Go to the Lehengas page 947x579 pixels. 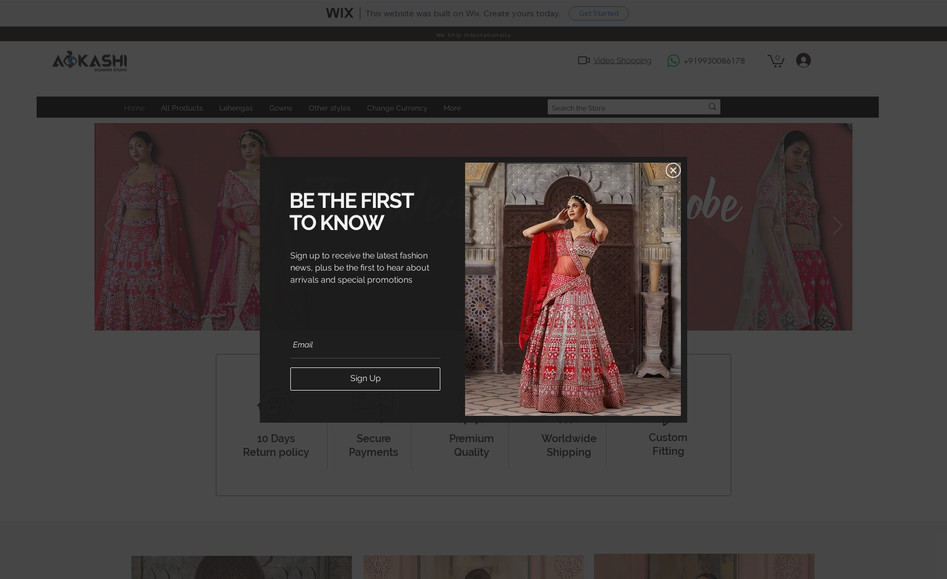pos(235,108)
